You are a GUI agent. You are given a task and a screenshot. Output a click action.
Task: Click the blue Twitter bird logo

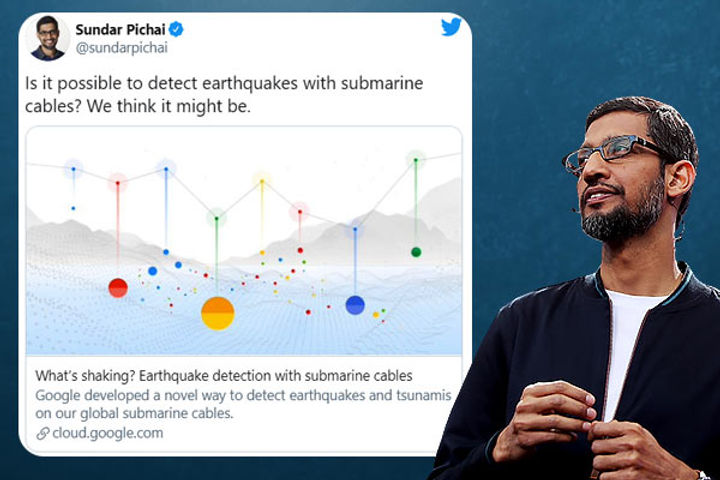click(x=451, y=27)
